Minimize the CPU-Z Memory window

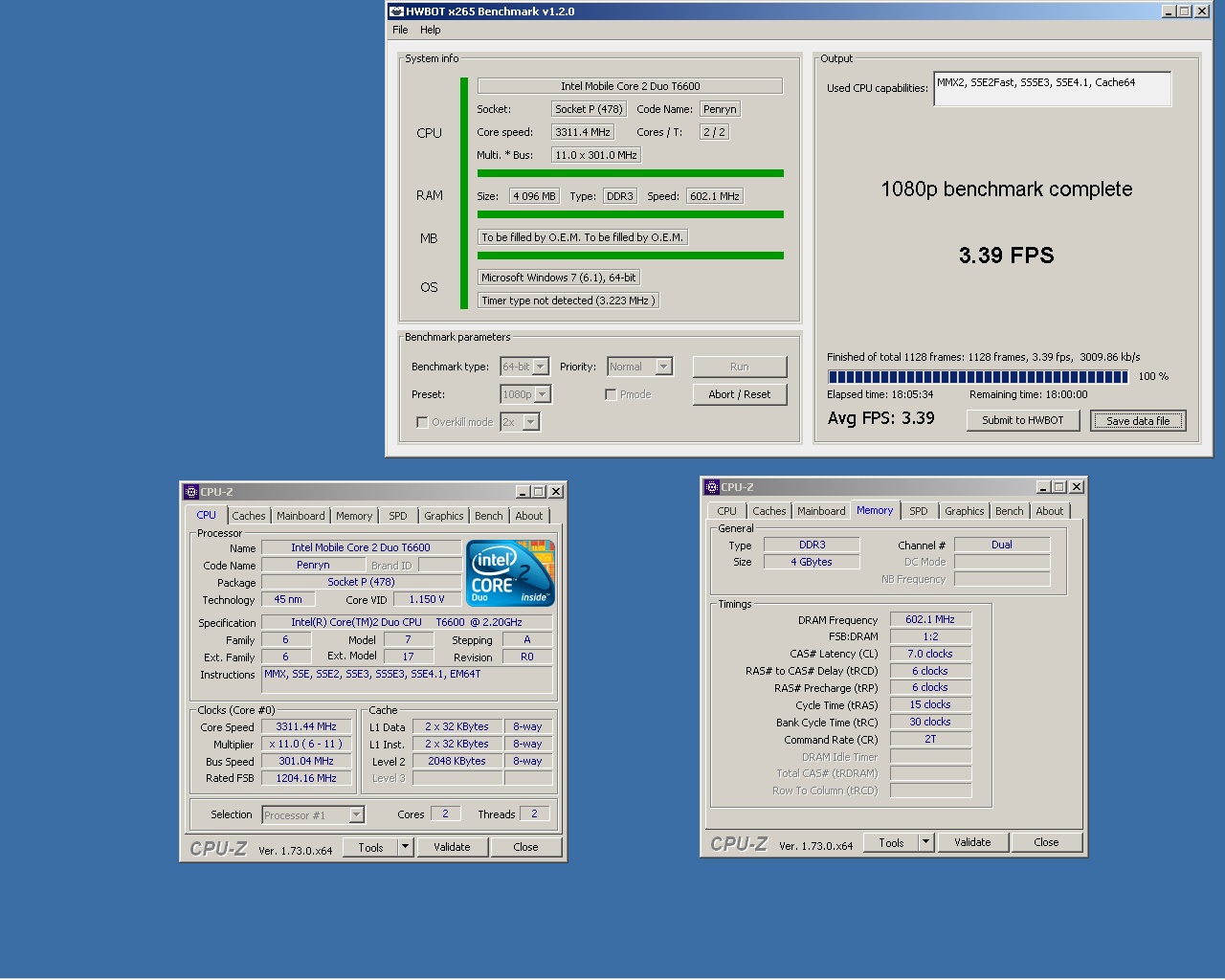tap(1043, 487)
